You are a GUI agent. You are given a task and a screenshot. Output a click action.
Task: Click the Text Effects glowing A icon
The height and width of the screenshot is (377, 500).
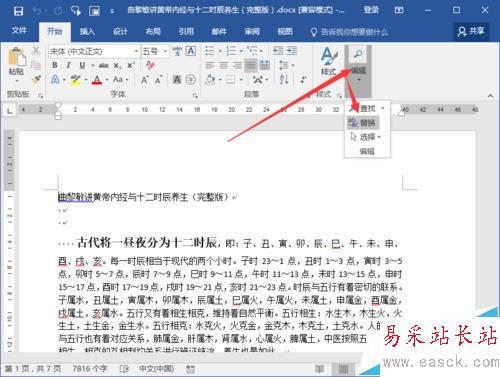tap(55, 80)
